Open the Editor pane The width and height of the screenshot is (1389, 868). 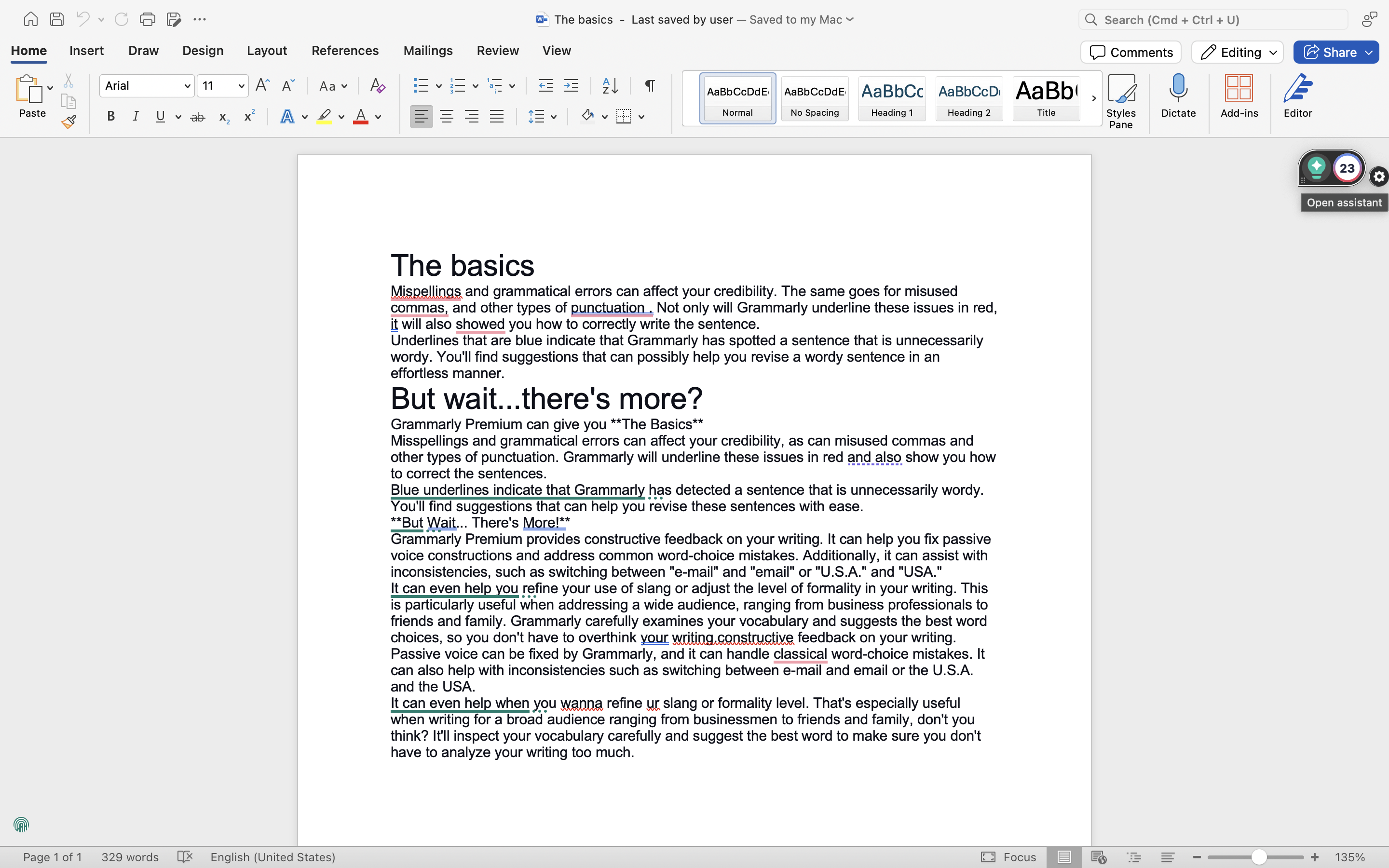click(1297, 97)
